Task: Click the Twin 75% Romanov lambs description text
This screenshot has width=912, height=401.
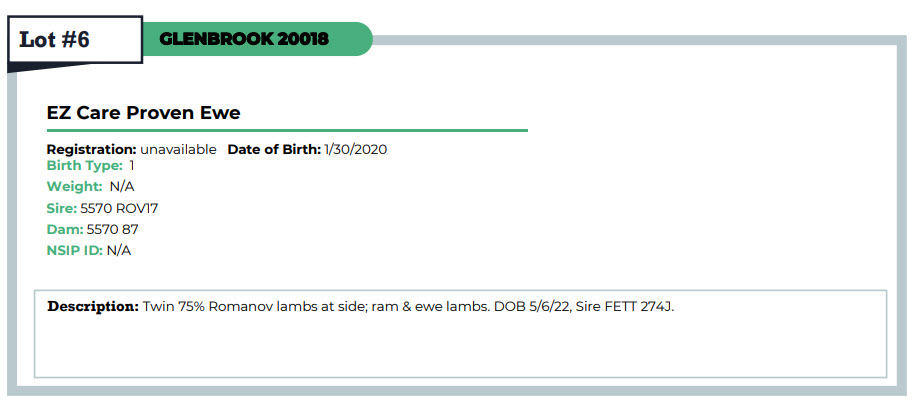Action: [408, 305]
